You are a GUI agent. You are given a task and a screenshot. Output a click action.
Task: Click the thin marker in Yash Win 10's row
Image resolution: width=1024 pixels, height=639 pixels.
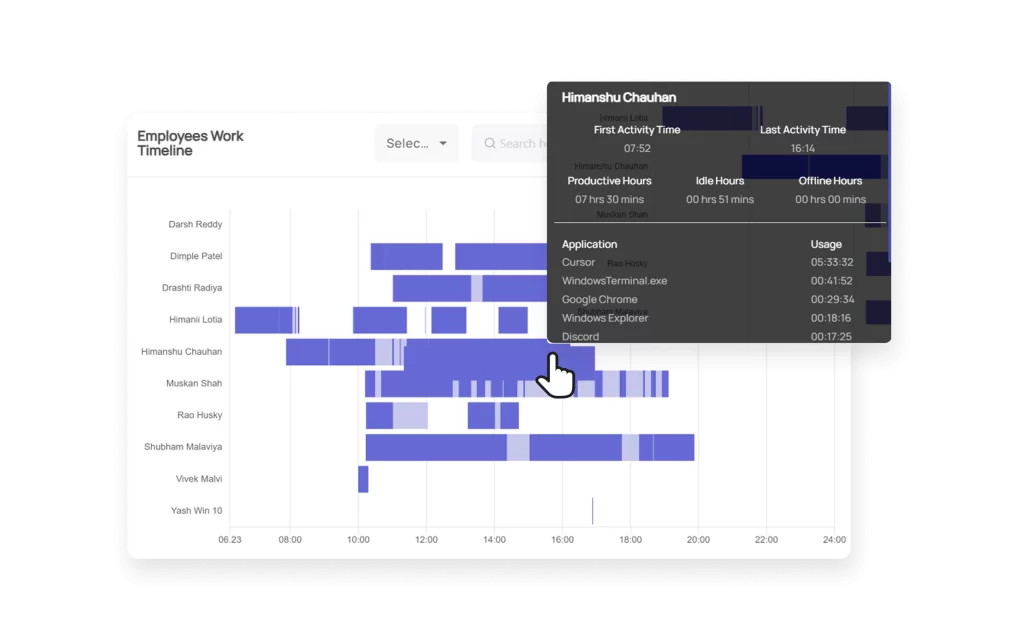coord(592,511)
